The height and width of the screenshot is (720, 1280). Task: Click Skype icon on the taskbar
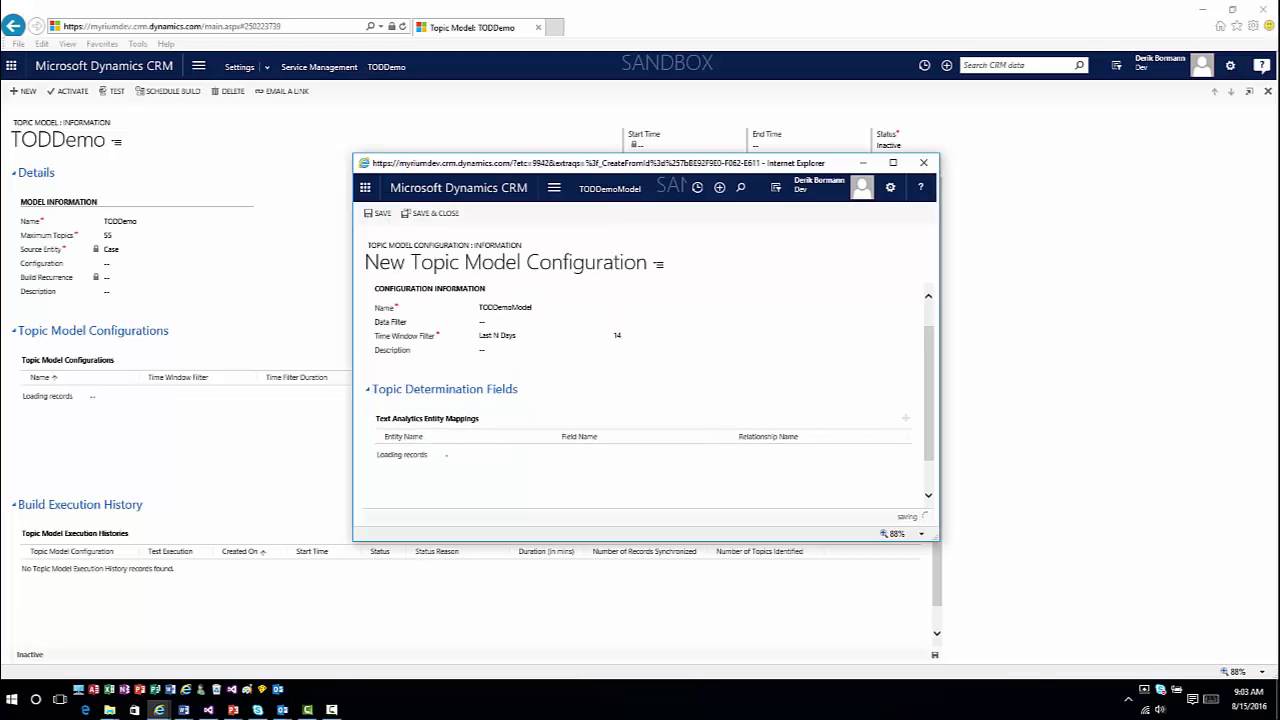pyautogui.click(x=258, y=710)
